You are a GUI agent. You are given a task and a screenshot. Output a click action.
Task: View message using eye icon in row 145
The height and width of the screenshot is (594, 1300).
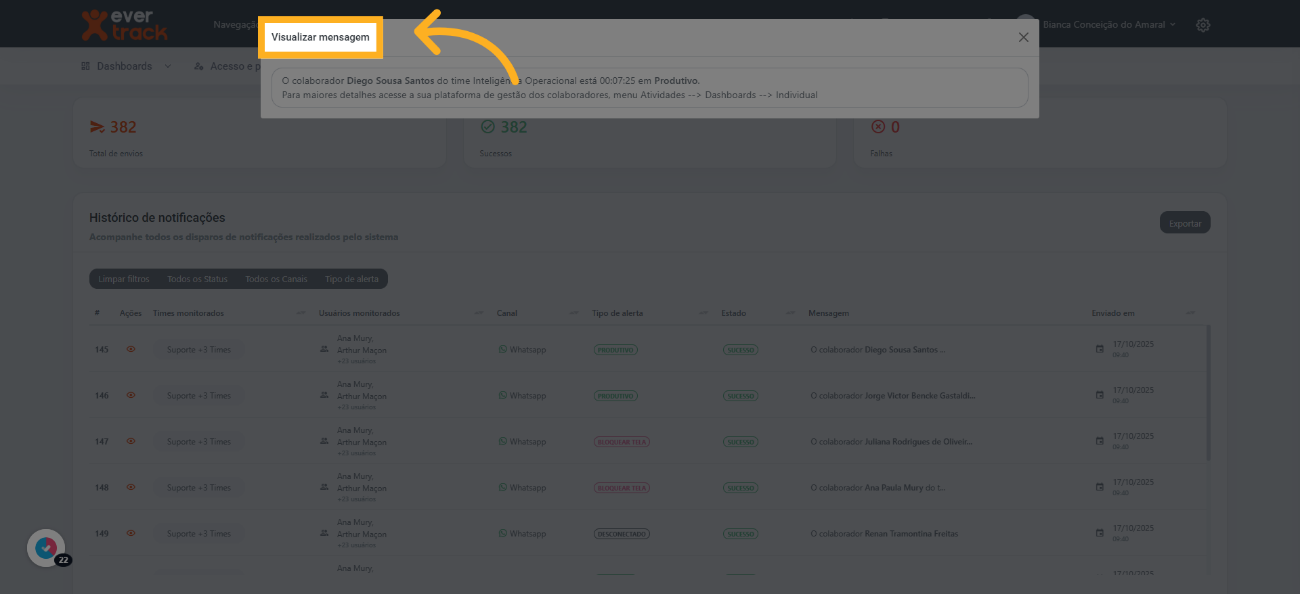click(x=130, y=350)
